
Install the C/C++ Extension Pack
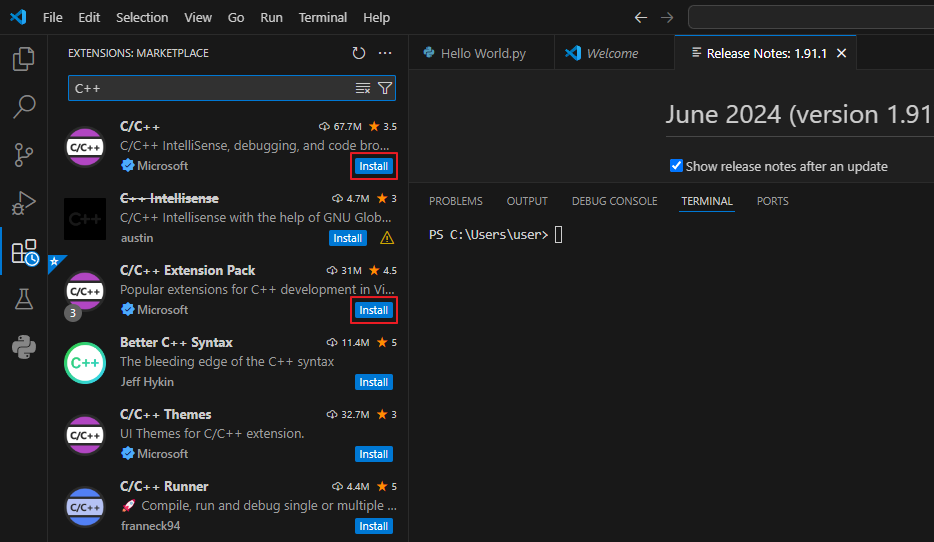point(373,310)
